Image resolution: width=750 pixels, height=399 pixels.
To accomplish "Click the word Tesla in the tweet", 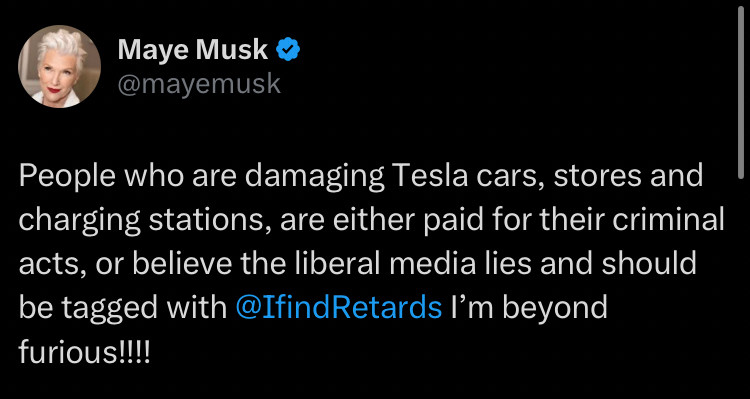I will (426, 176).
